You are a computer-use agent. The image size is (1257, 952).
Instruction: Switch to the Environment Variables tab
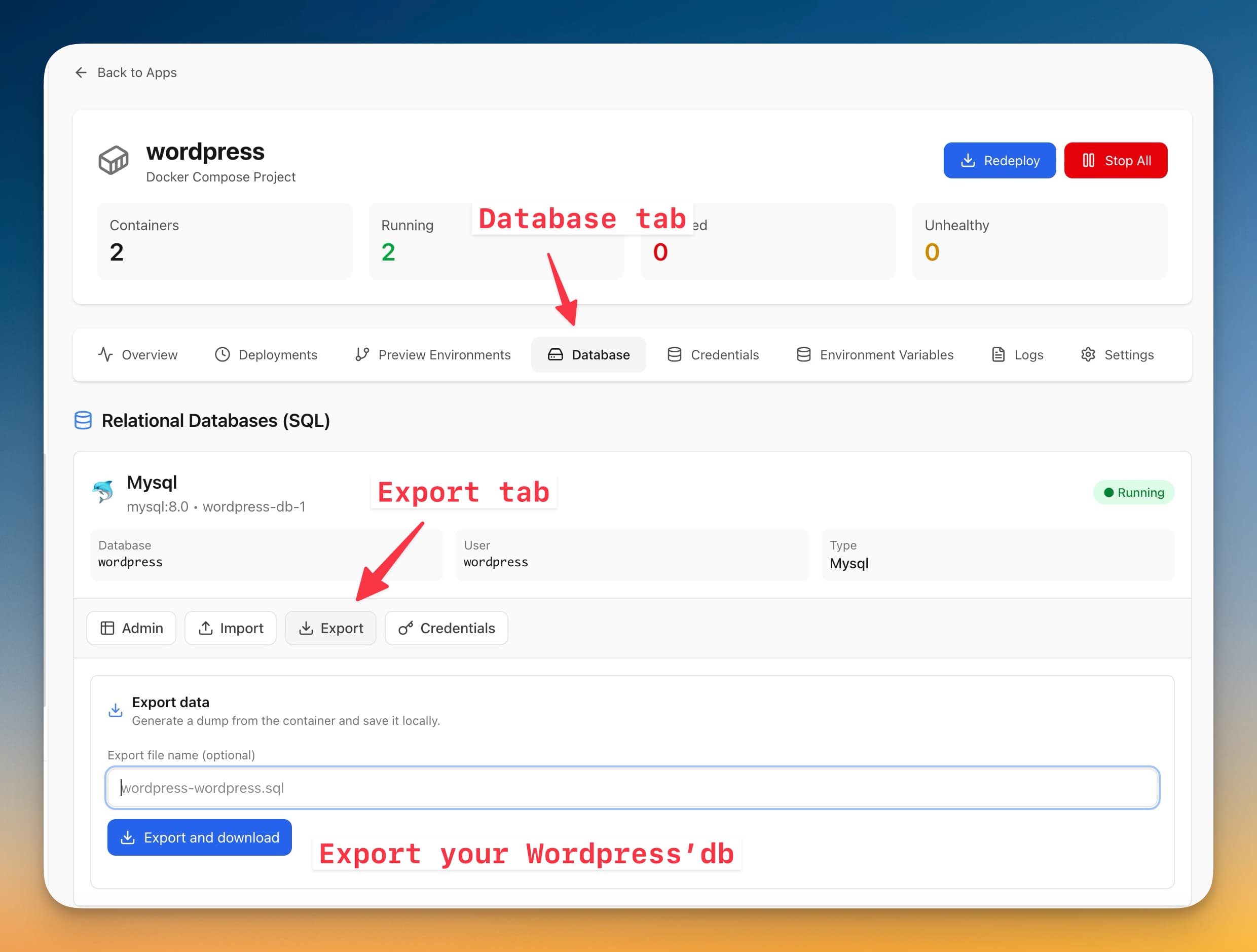(875, 354)
